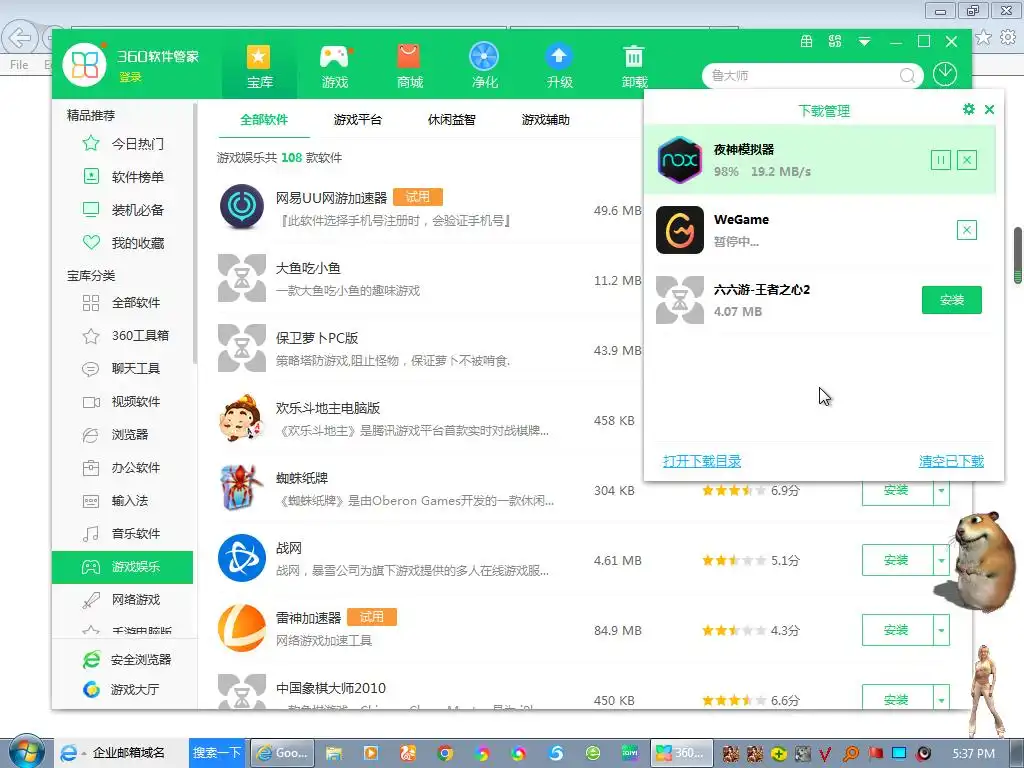Open the 升级 upgrade section
The width and height of the screenshot is (1024, 768).
[560, 66]
